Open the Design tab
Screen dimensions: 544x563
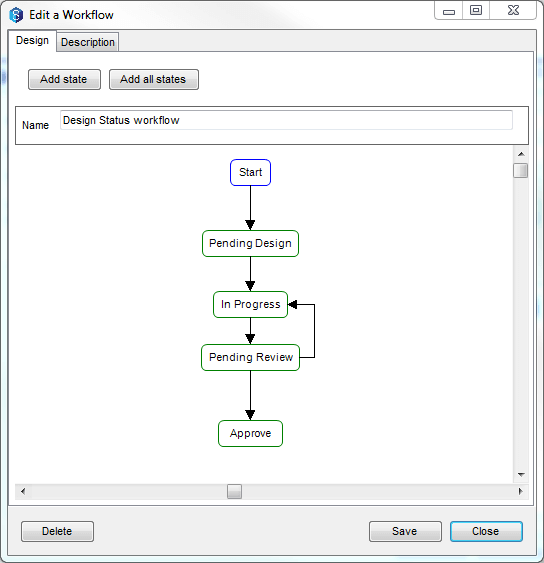[32, 41]
